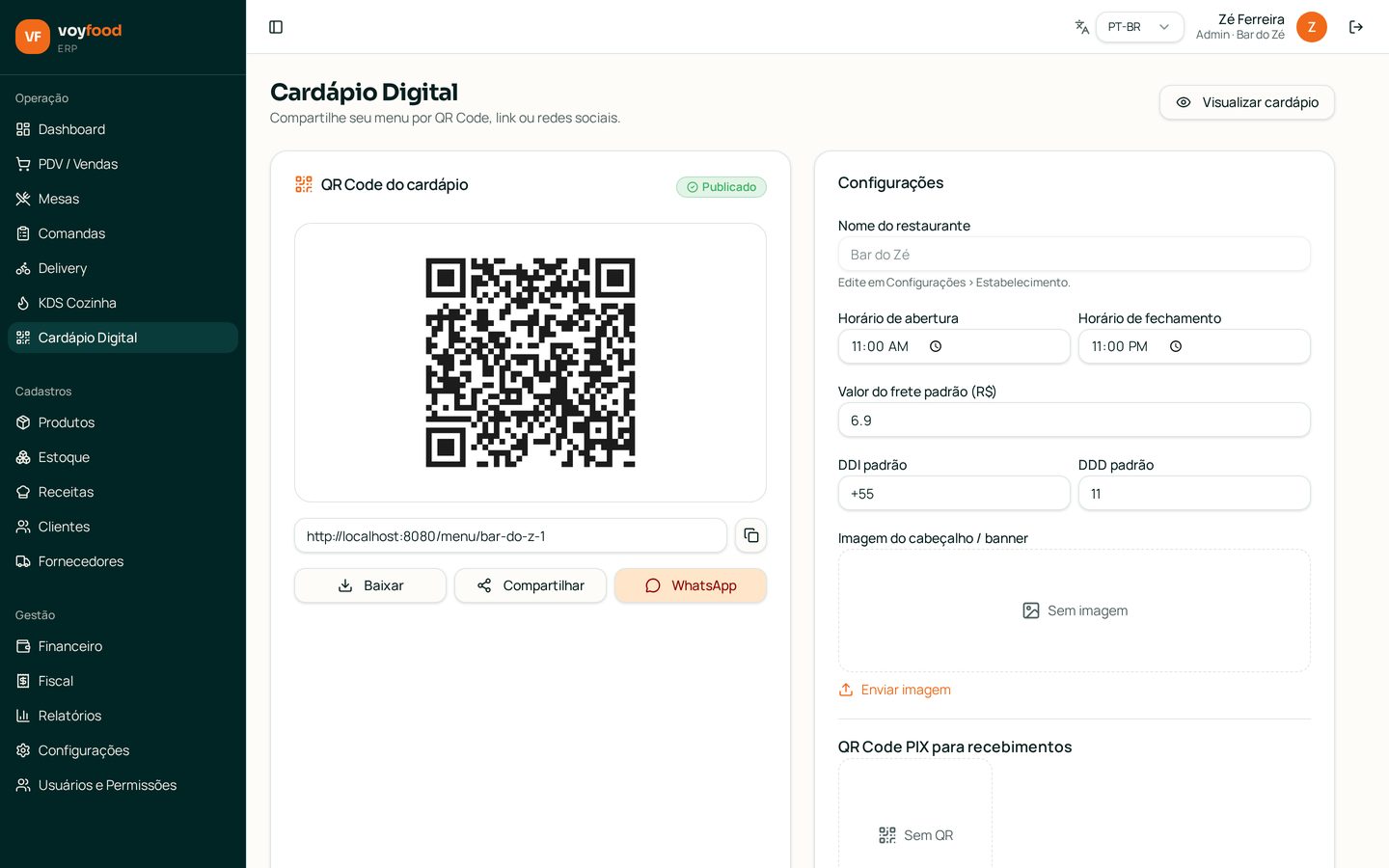This screenshot has width=1389, height=868.
Task: Click the Gestão section label
Action: [x=35, y=615]
